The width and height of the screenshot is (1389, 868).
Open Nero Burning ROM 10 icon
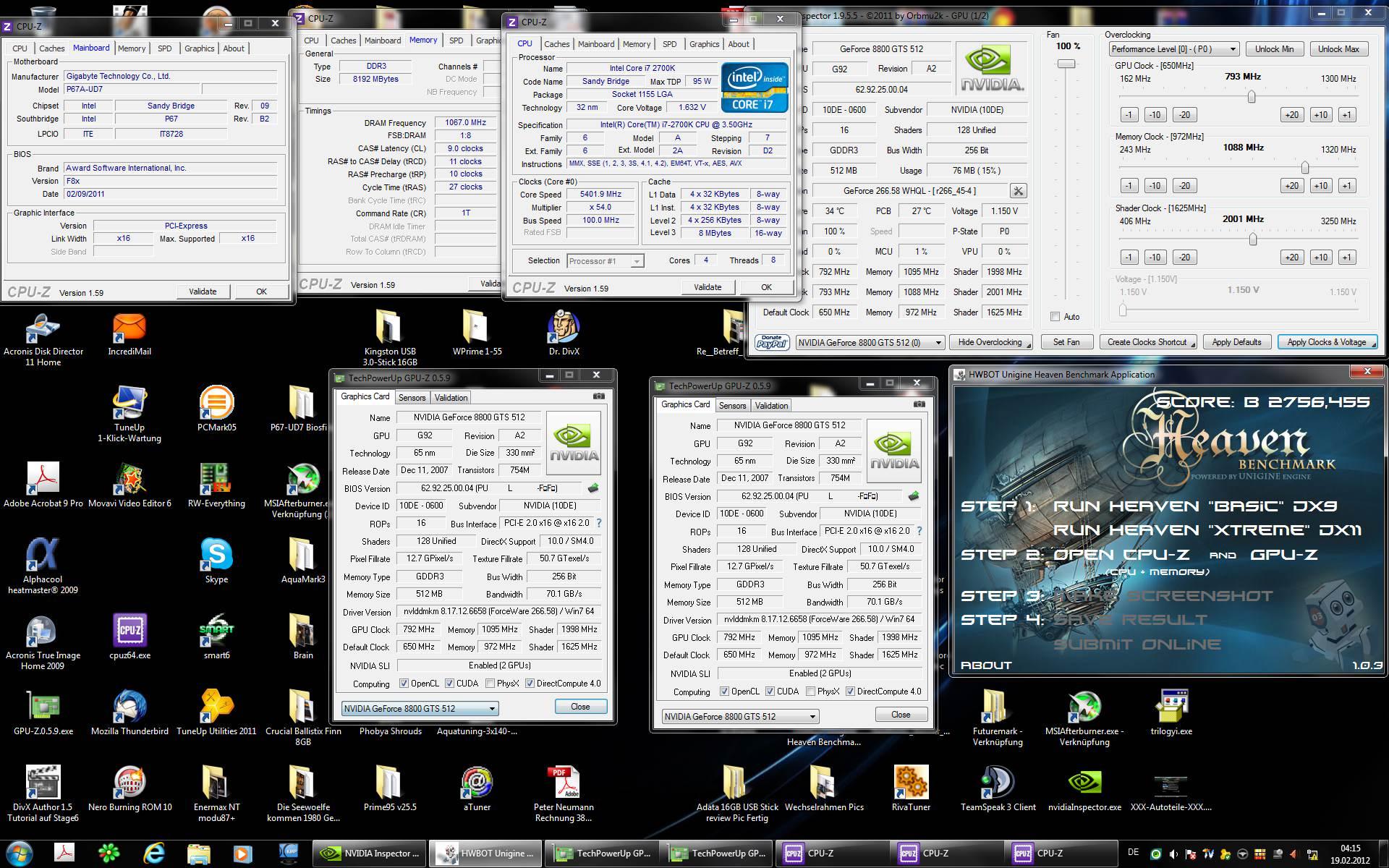(129, 788)
